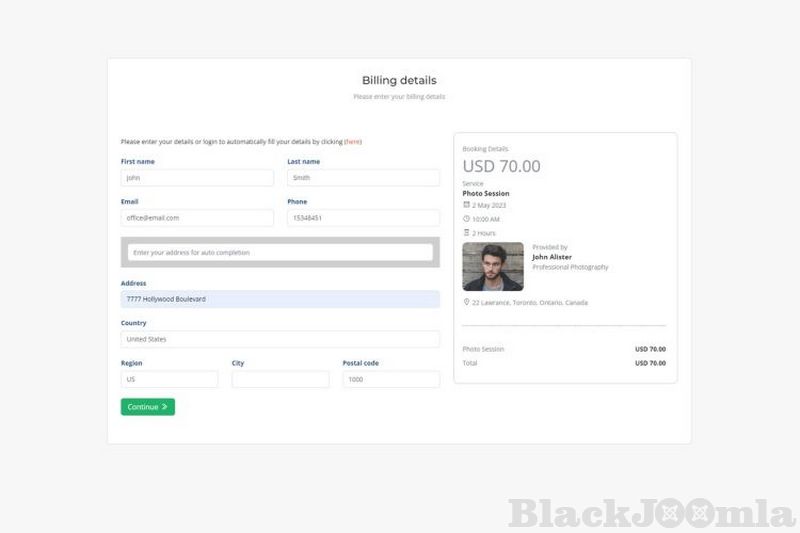The width and height of the screenshot is (800, 533).
Task: Open the 'here' login link
Action: click(353, 142)
